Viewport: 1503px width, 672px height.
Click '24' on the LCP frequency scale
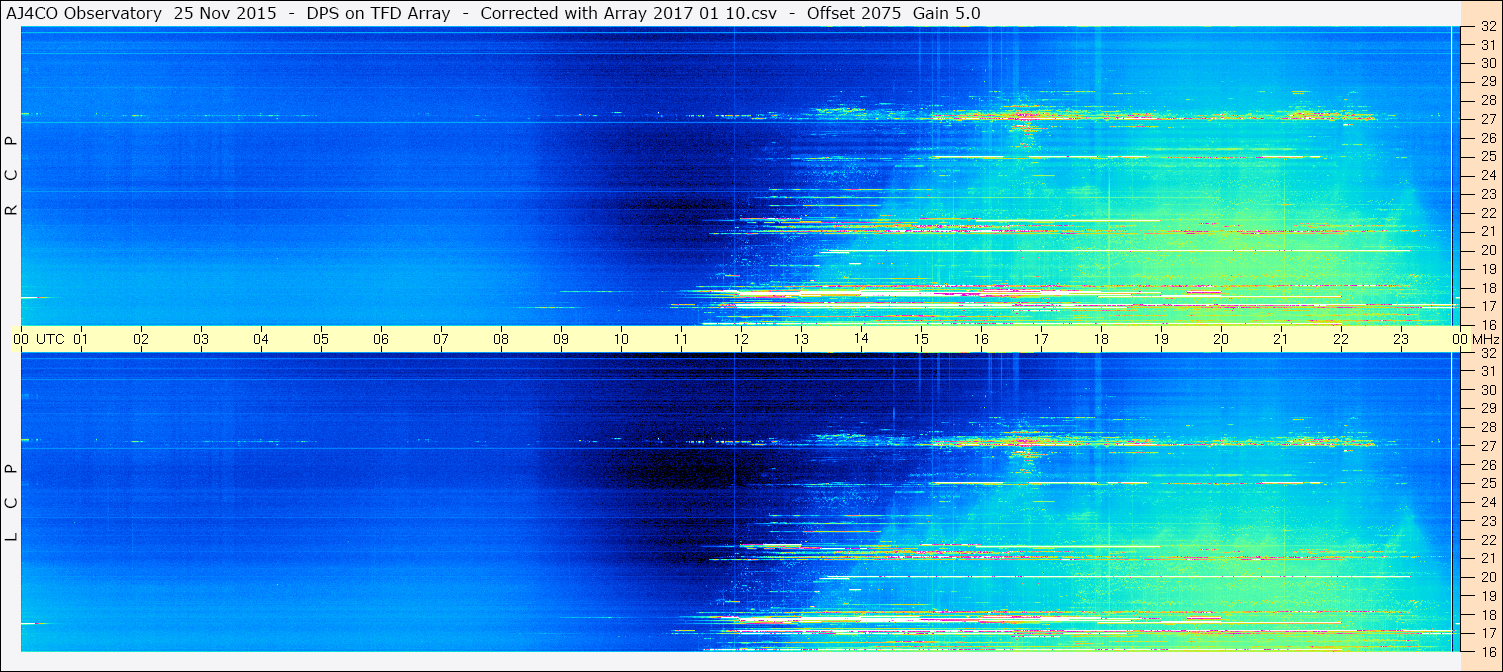click(x=1487, y=502)
